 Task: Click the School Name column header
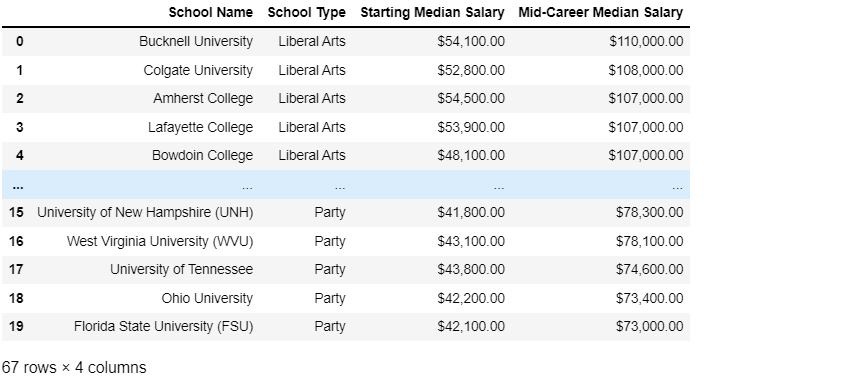pyautogui.click(x=210, y=13)
